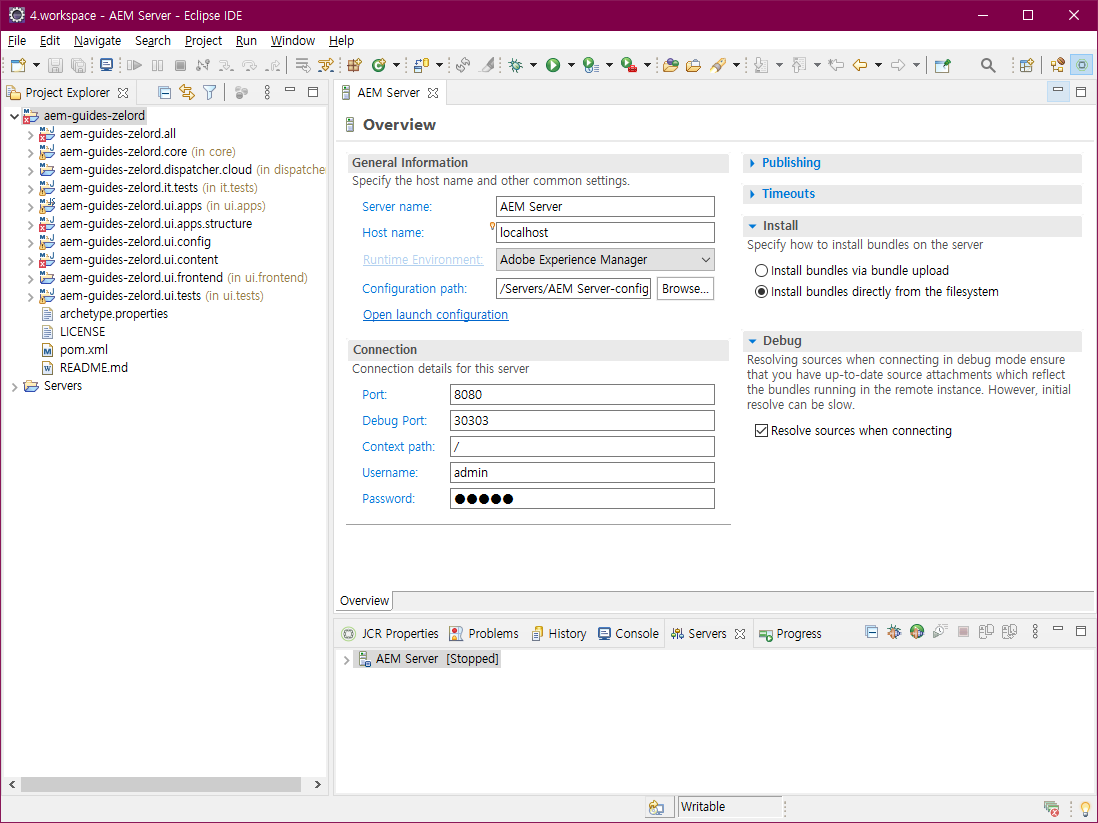Open the File menu

(x=17, y=41)
